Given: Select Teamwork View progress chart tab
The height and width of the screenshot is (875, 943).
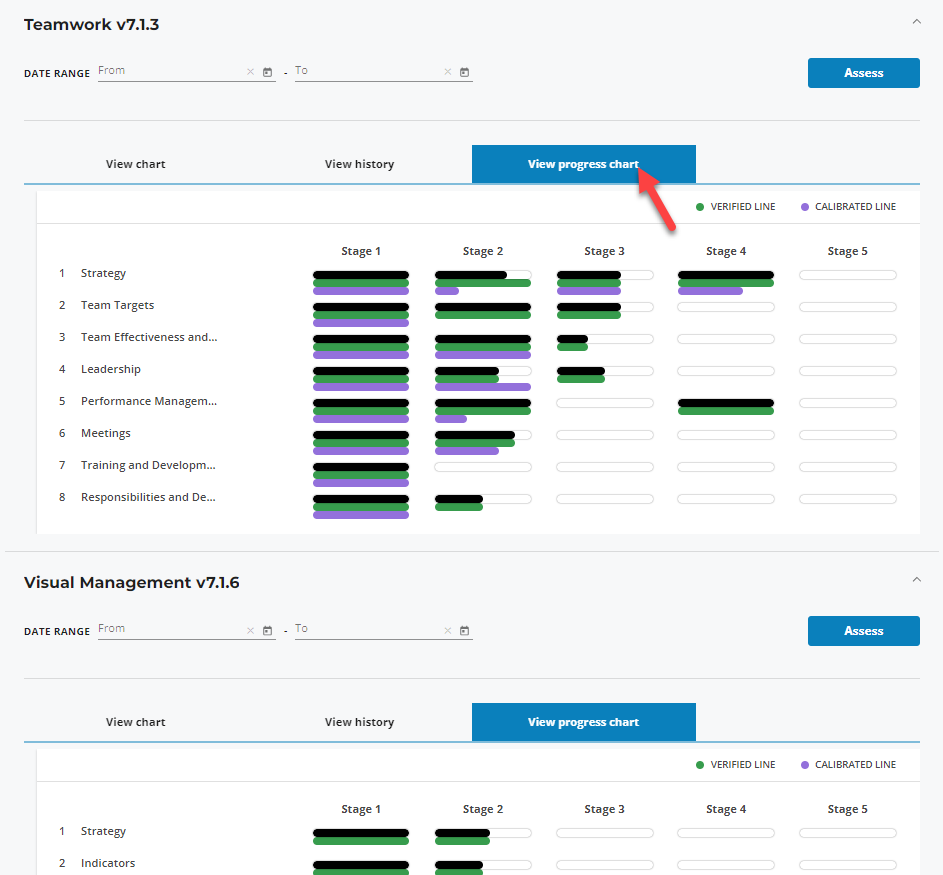Looking at the screenshot, I should (x=583, y=164).
